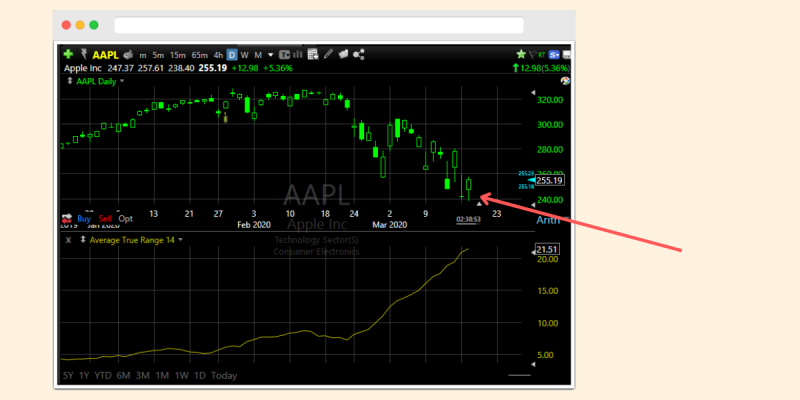
Task: Click the news folder icon
Action: [x=343, y=54]
